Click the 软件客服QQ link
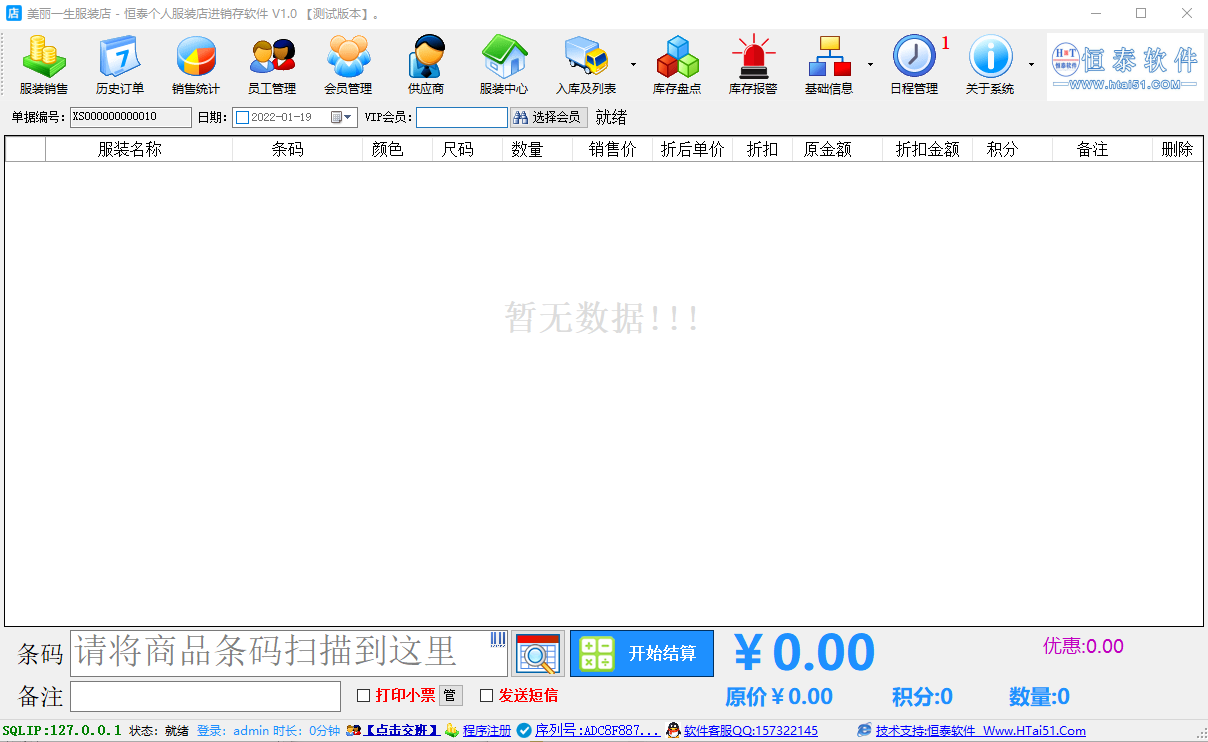Image resolution: width=1208 pixels, height=742 pixels. click(x=751, y=731)
